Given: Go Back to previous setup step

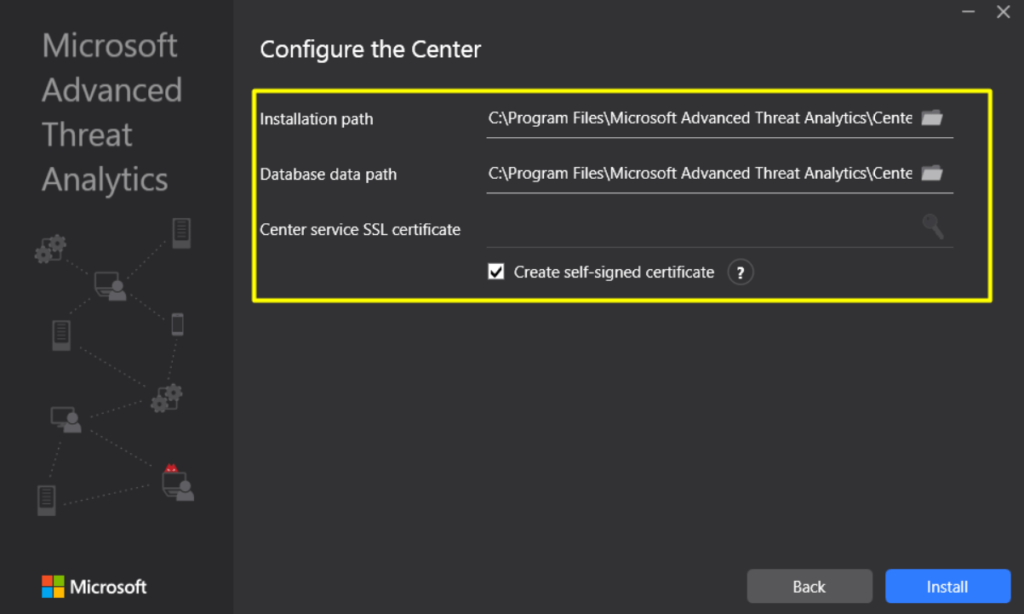Looking at the screenshot, I should click(809, 587).
